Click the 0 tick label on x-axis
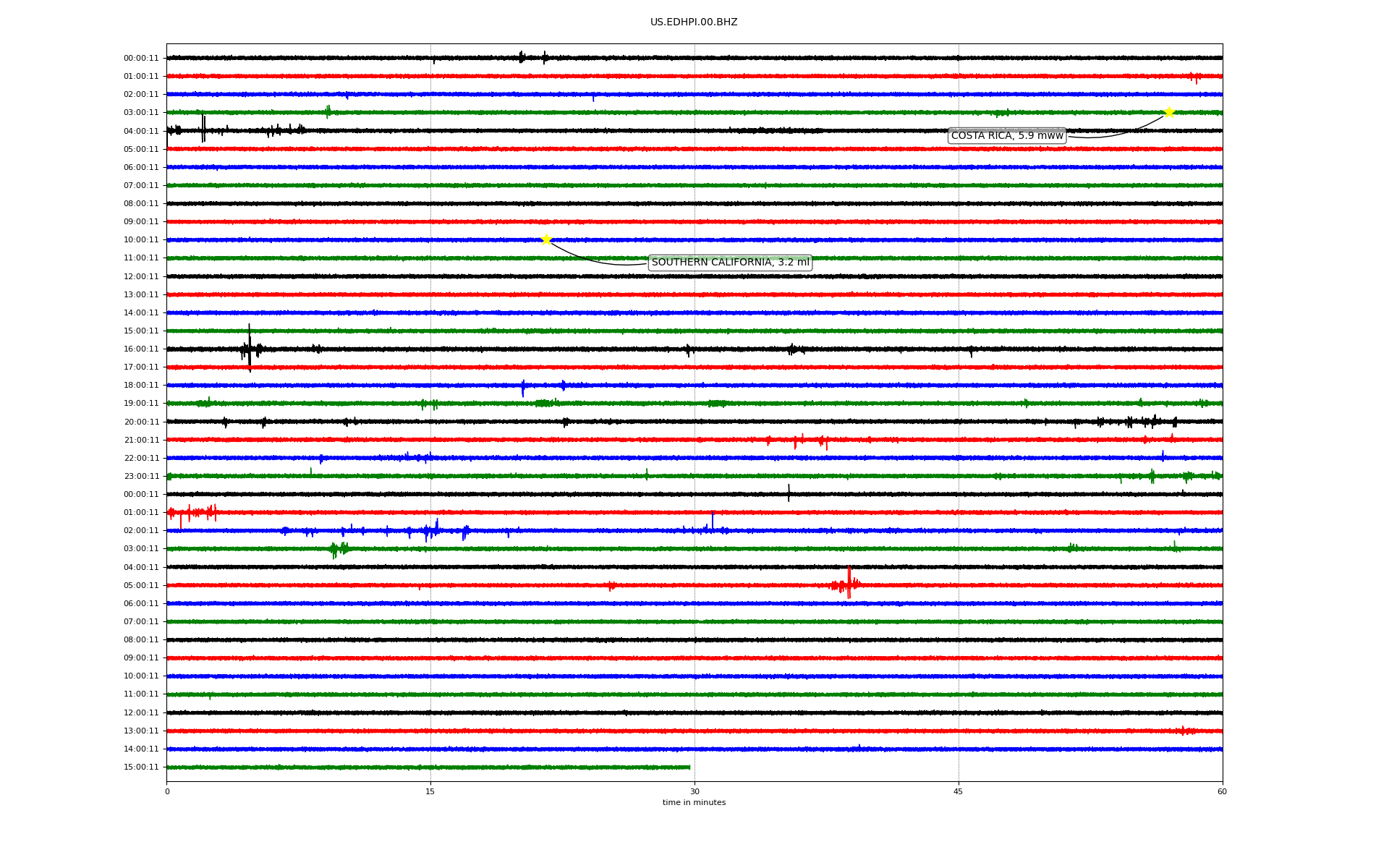The width and height of the screenshot is (1389, 868). [167, 791]
